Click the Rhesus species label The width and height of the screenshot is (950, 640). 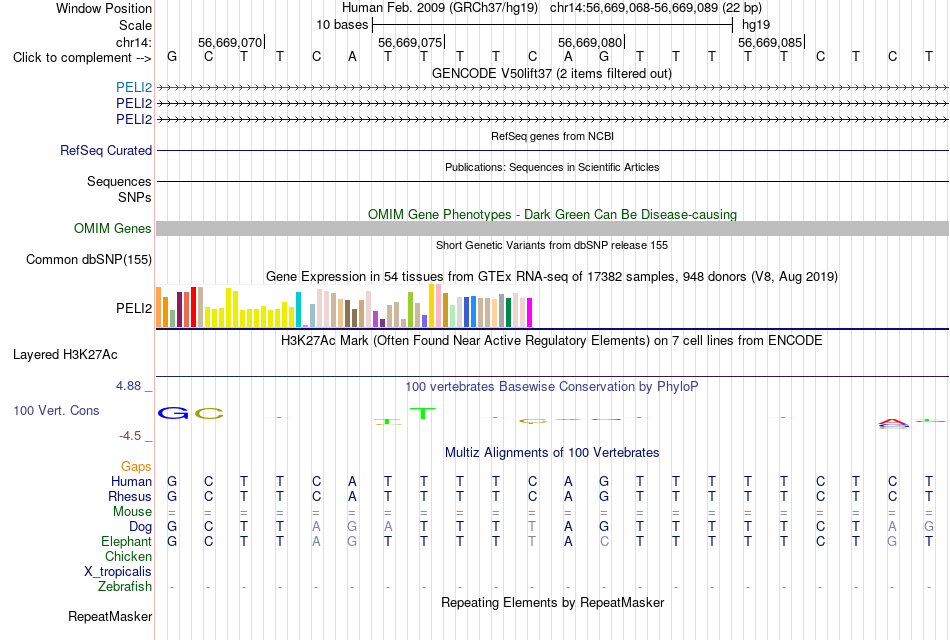(x=130, y=496)
